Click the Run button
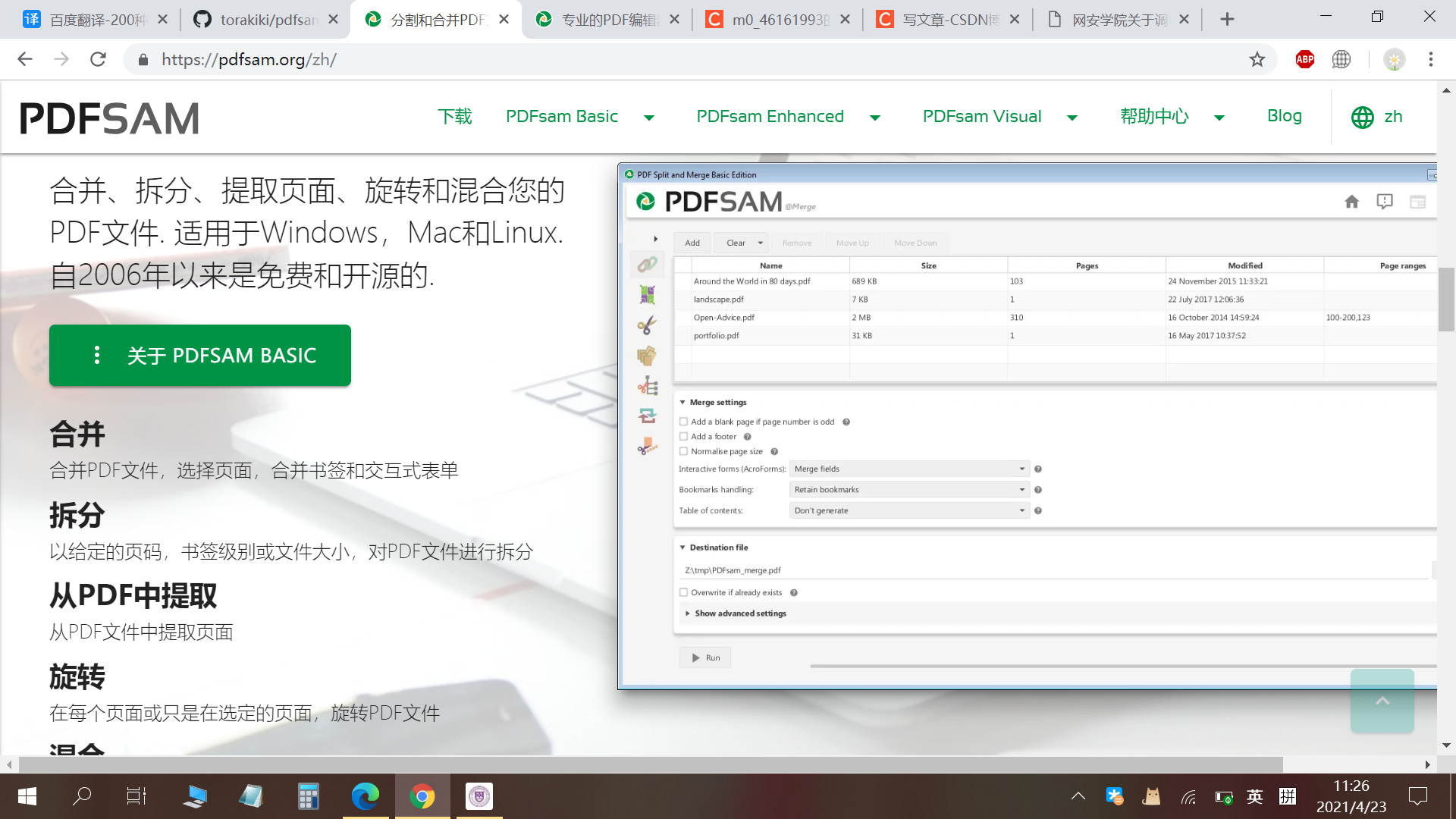Image resolution: width=1456 pixels, height=819 pixels. (705, 658)
